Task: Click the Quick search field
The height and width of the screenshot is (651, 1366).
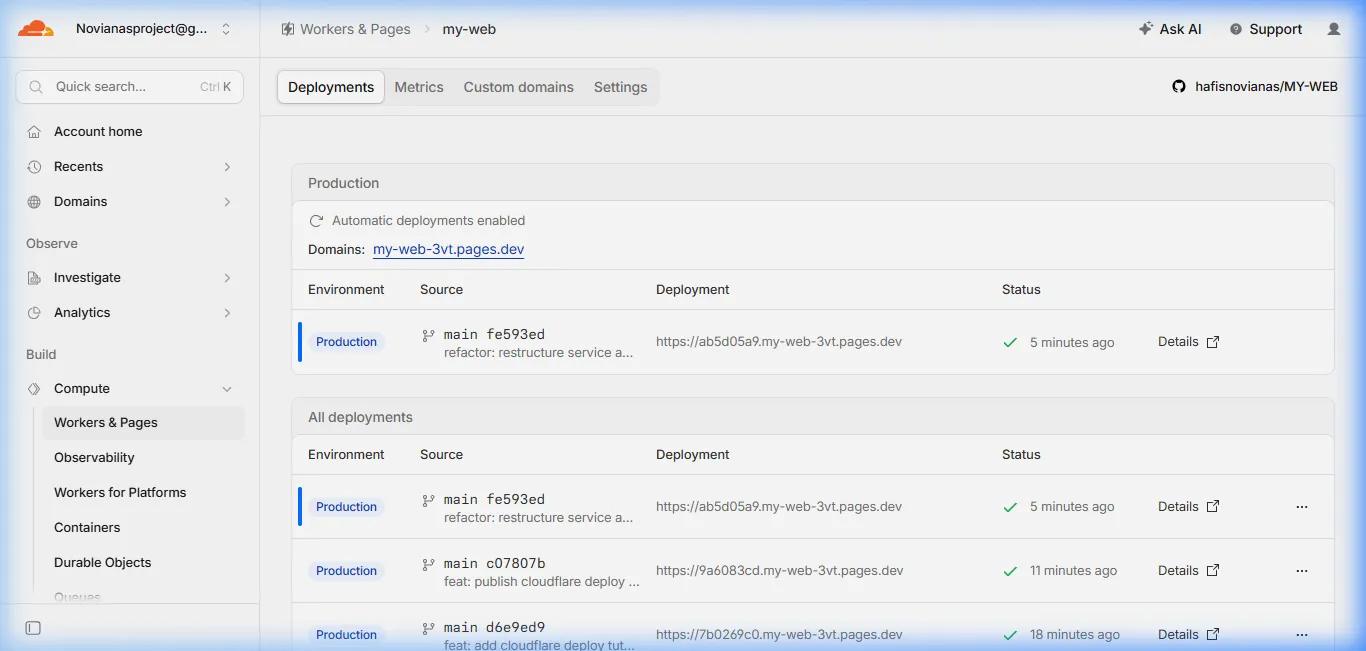Action: tap(129, 87)
